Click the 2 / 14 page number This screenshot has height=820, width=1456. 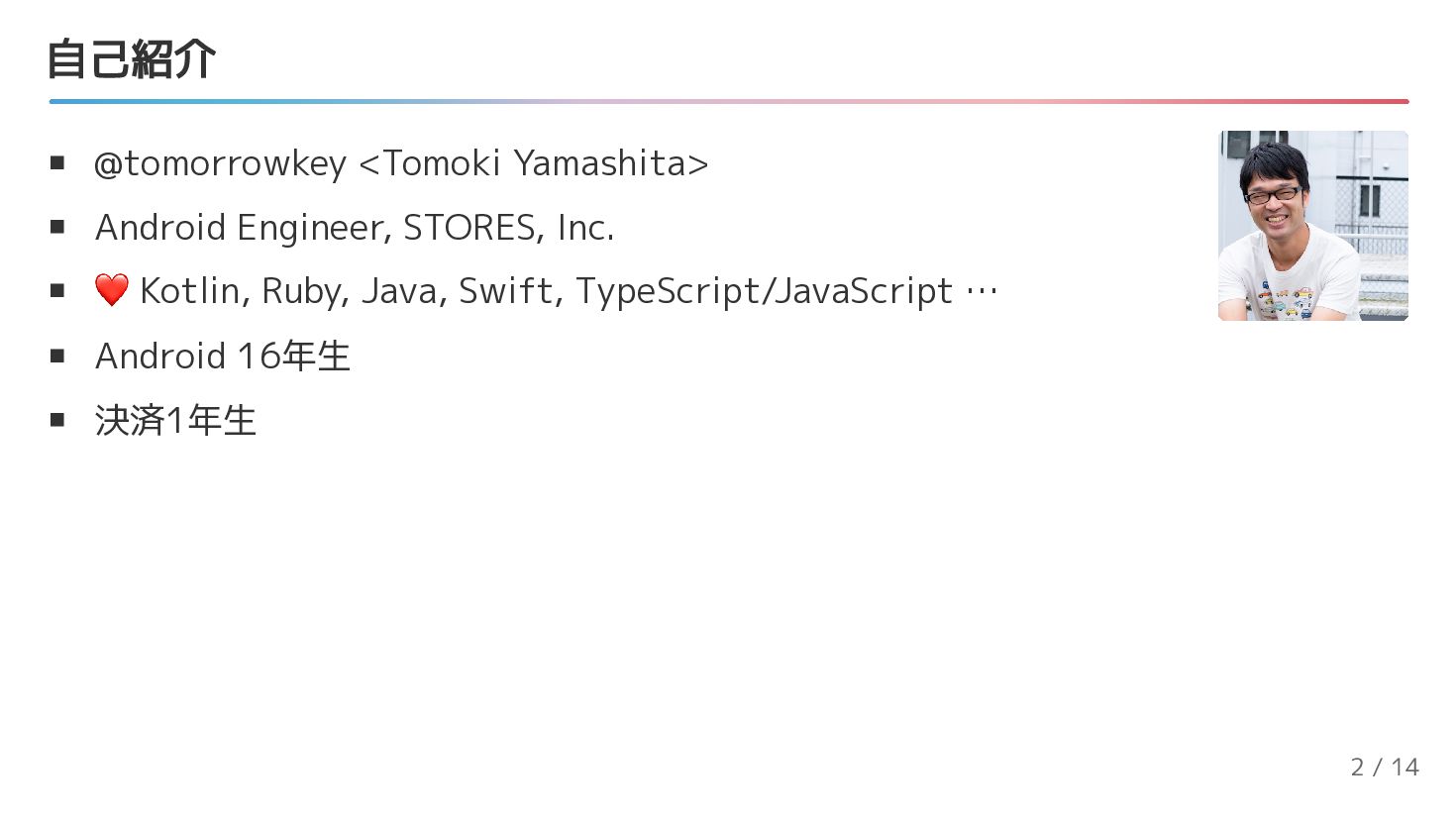[x=1384, y=767]
